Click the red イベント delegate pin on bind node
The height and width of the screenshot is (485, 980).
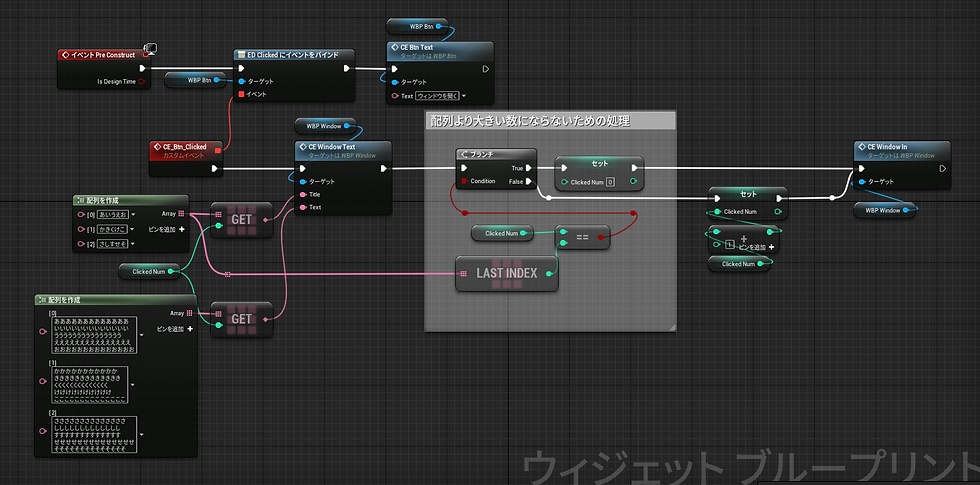coord(241,94)
